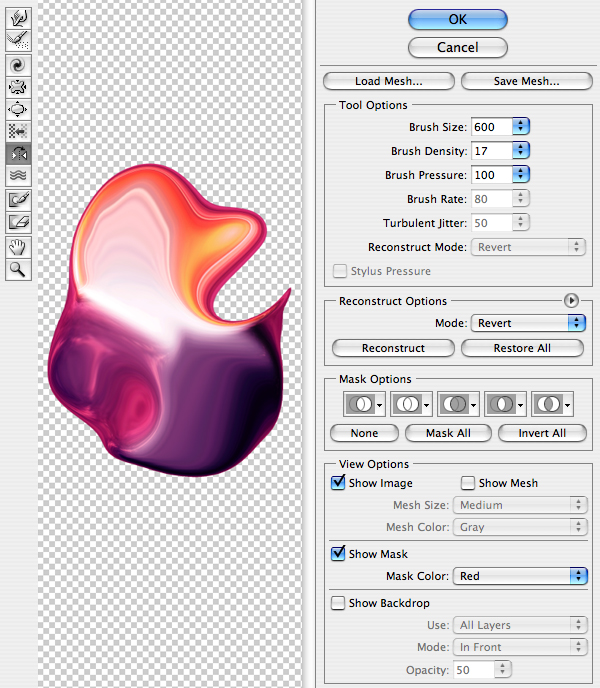The height and width of the screenshot is (688, 600).
Task: Uncheck the Show Mask checkbox
Action: coord(338,554)
